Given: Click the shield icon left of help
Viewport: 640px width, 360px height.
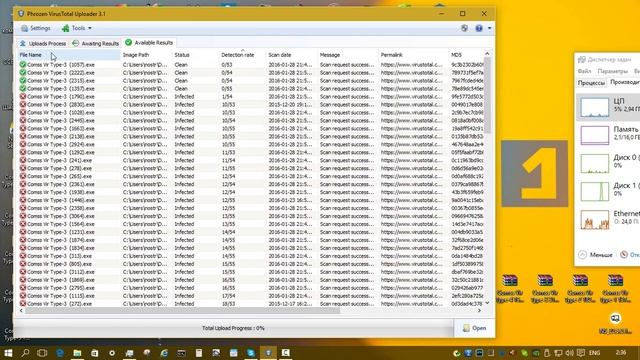Looking at the screenshot, I should coord(464,28).
